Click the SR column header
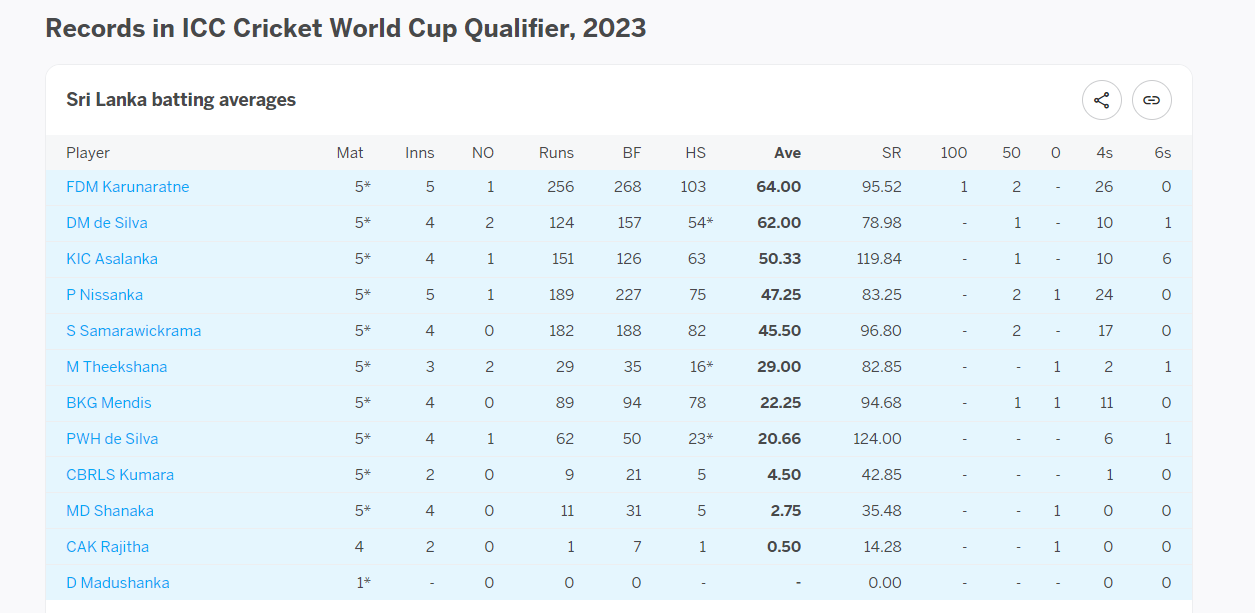1255x613 pixels. (891, 153)
